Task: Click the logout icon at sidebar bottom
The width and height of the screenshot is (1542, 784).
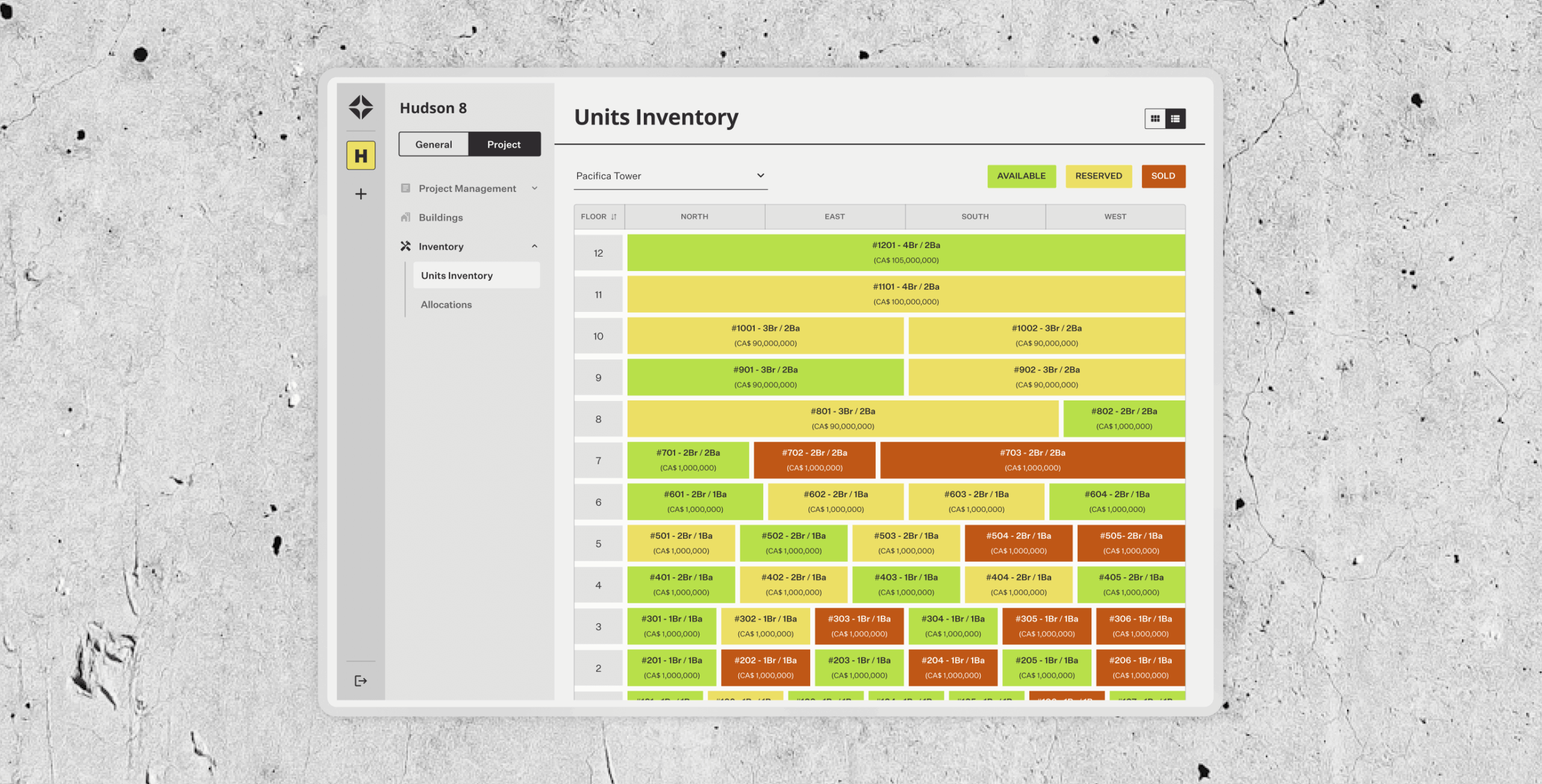Action: click(360, 680)
